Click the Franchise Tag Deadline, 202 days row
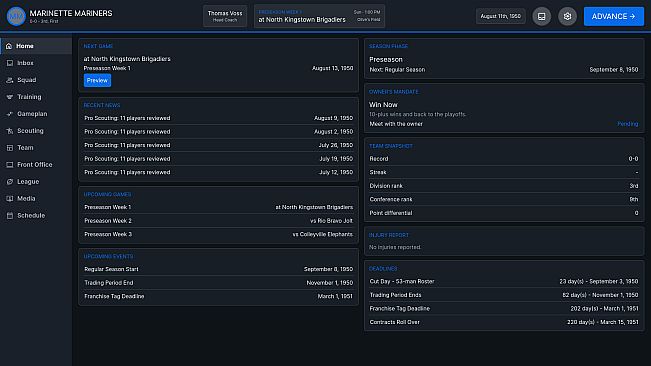 (504, 309)
